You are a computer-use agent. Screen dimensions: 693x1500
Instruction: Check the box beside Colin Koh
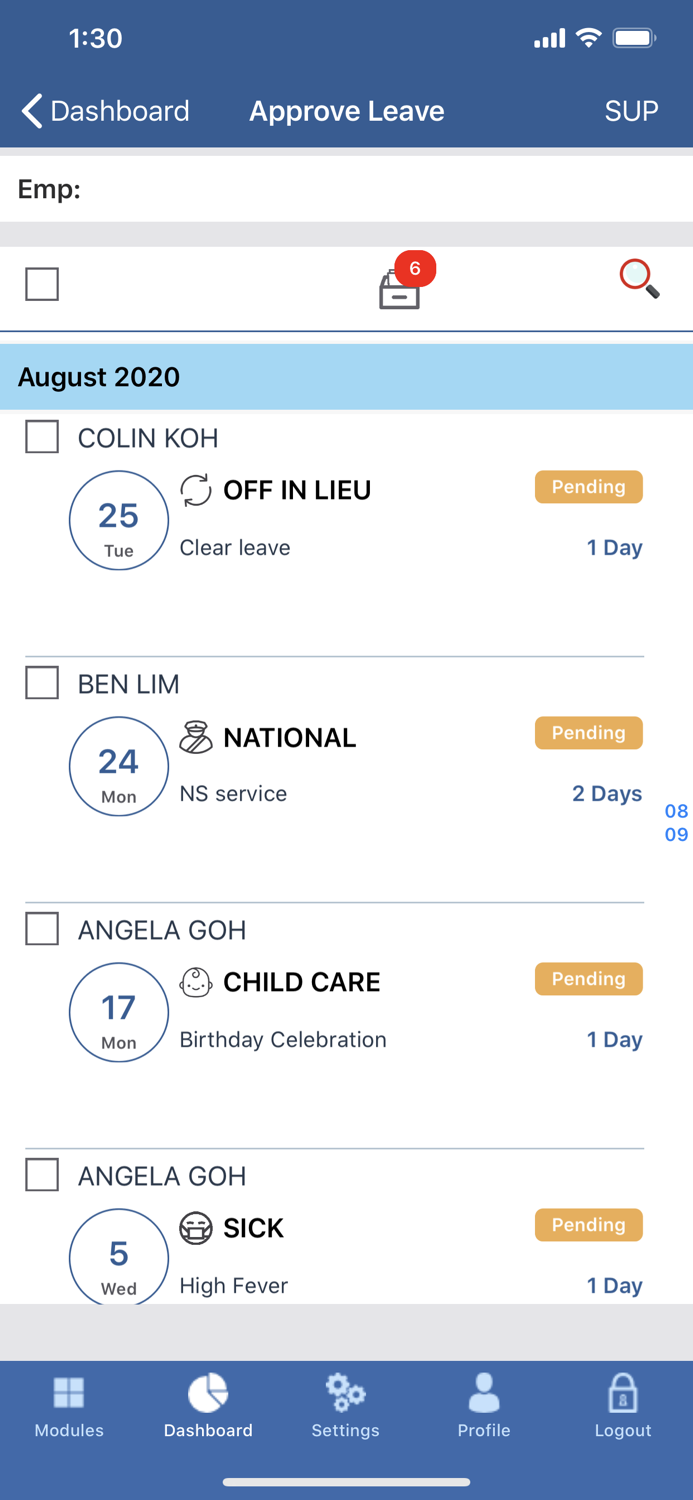(x=42, y=437)
